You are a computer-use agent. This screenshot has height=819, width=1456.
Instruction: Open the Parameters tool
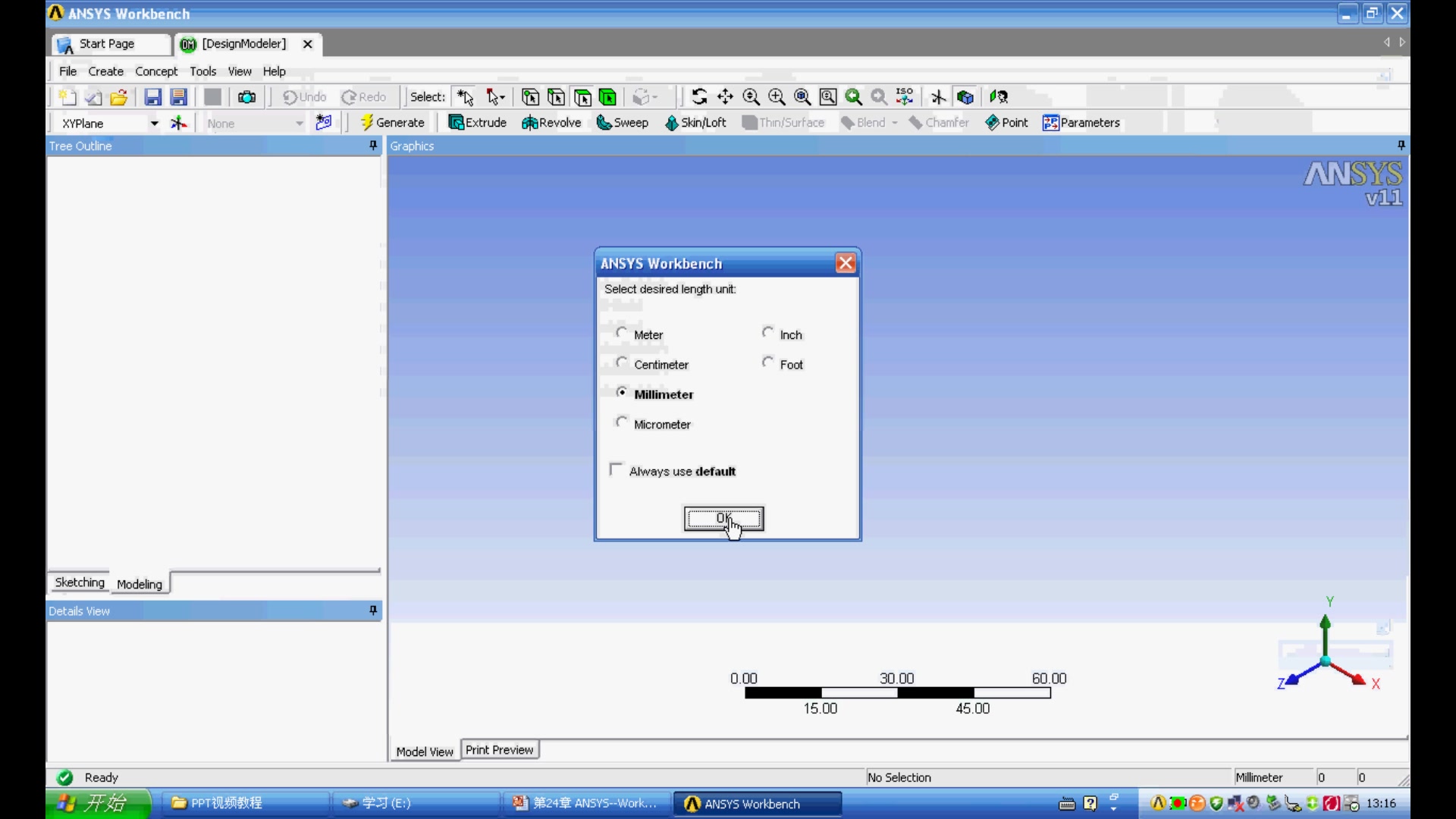point(1081,123)
